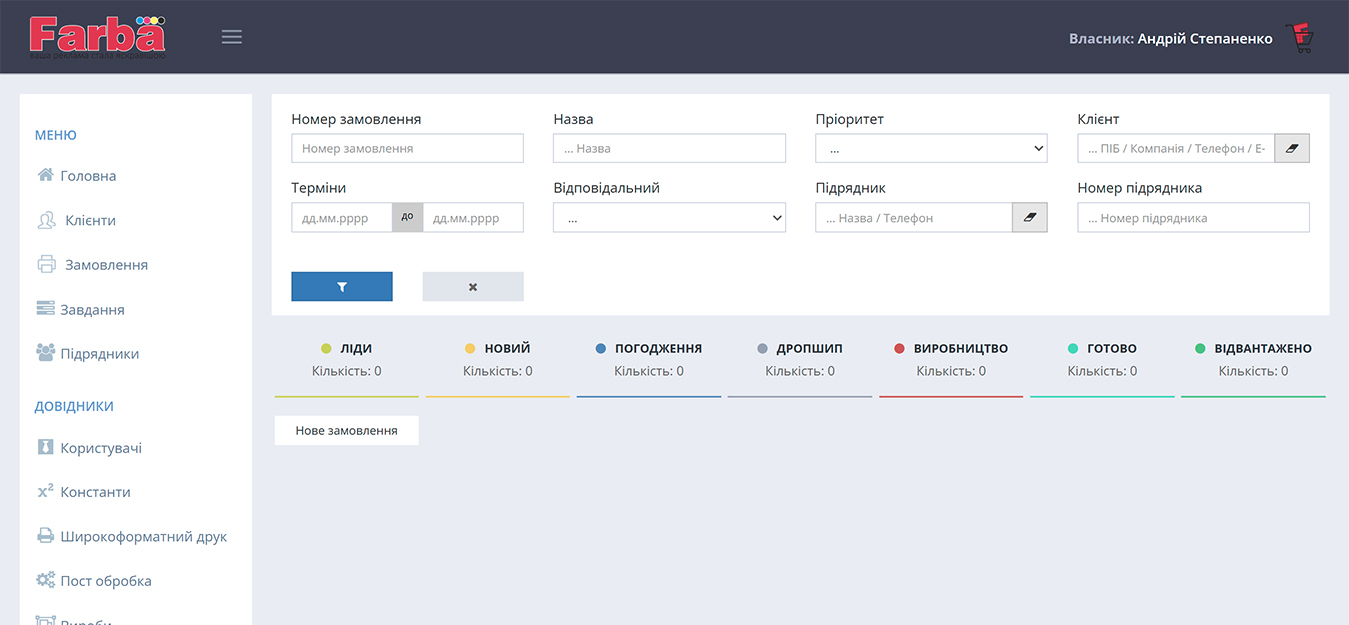Go to Головна via home icon
The image size is (1349, 625).
46,175
